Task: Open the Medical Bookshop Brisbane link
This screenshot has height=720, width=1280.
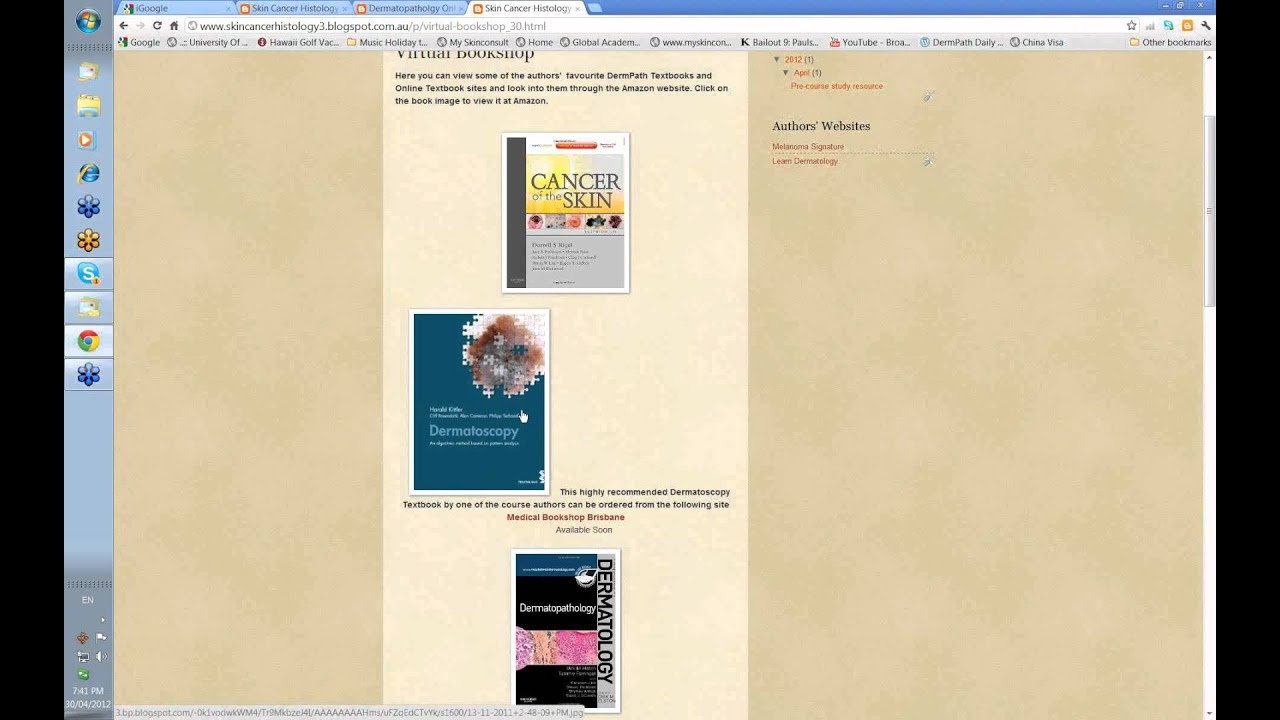Action: (565, 517)
